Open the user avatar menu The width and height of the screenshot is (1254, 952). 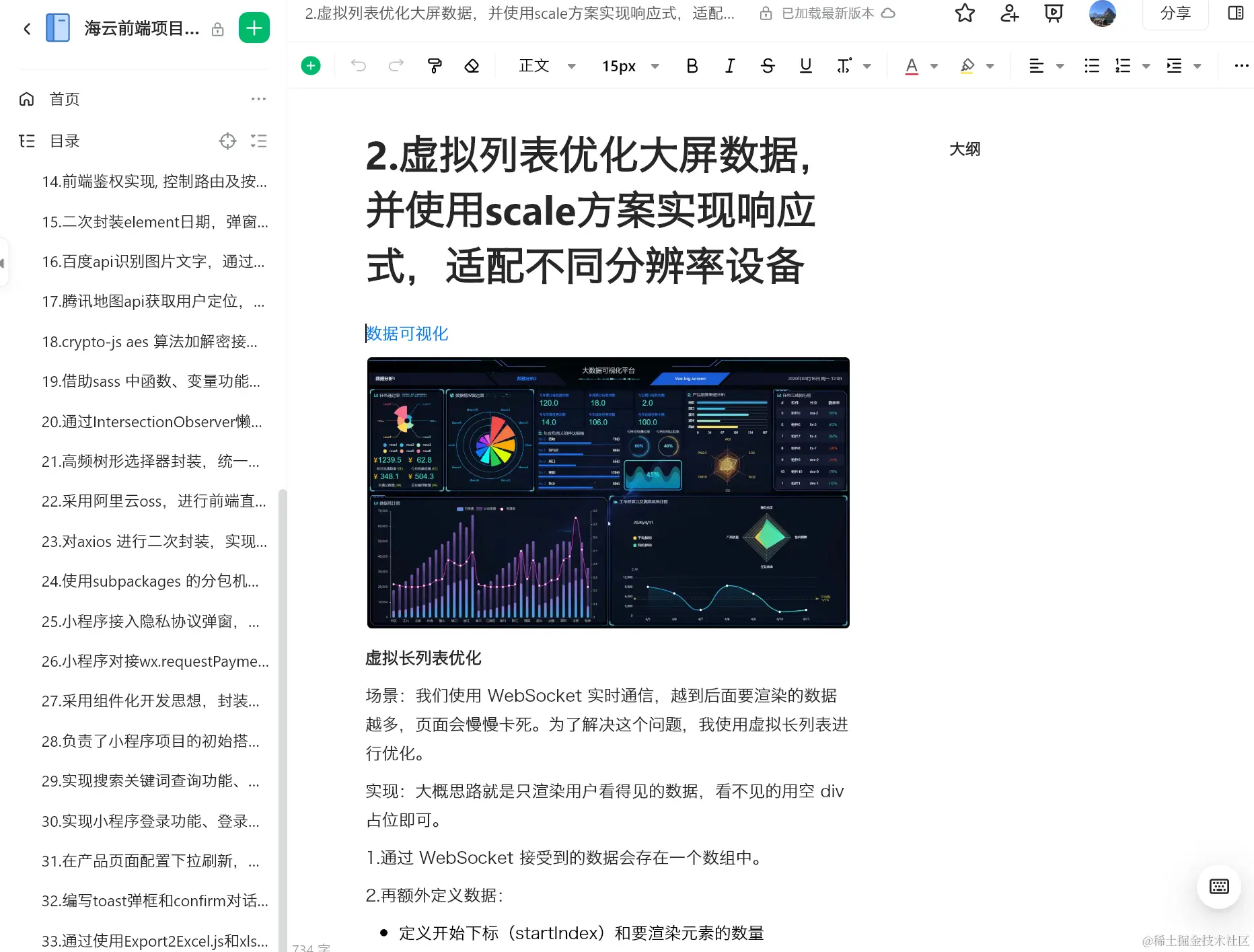(x=1103, y=13)
